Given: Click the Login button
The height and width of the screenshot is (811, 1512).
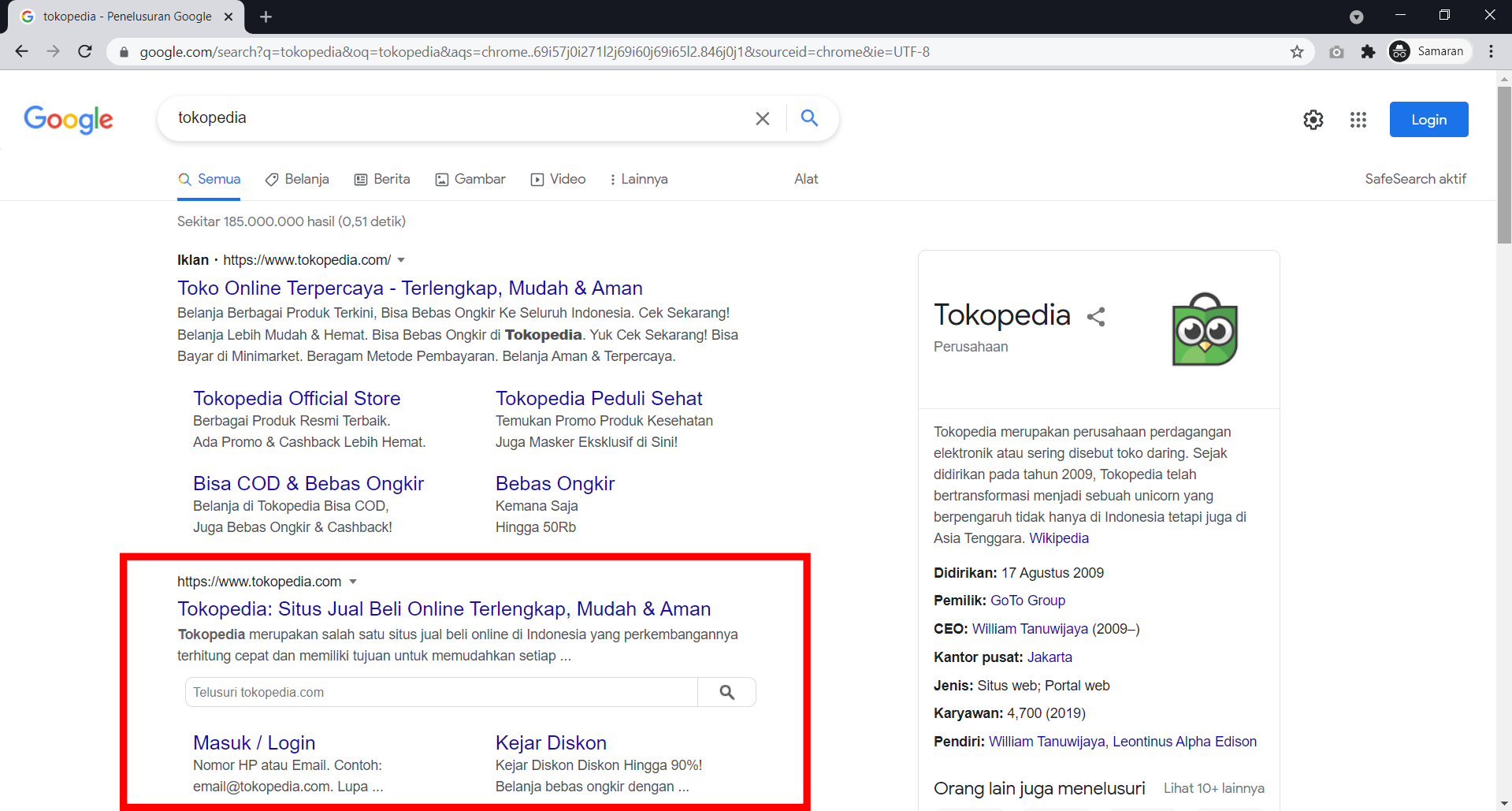Looking at the screenshot, I should (1428, 119).
